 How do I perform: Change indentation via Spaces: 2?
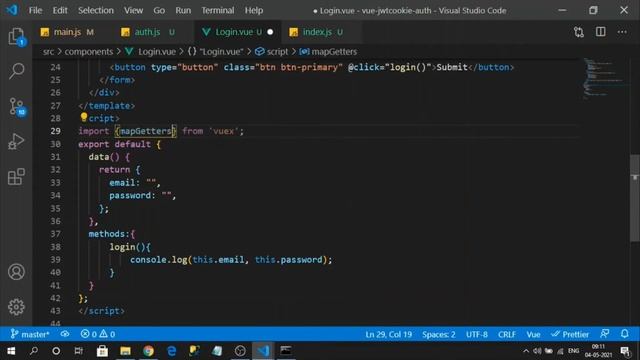tap(439, 334)
